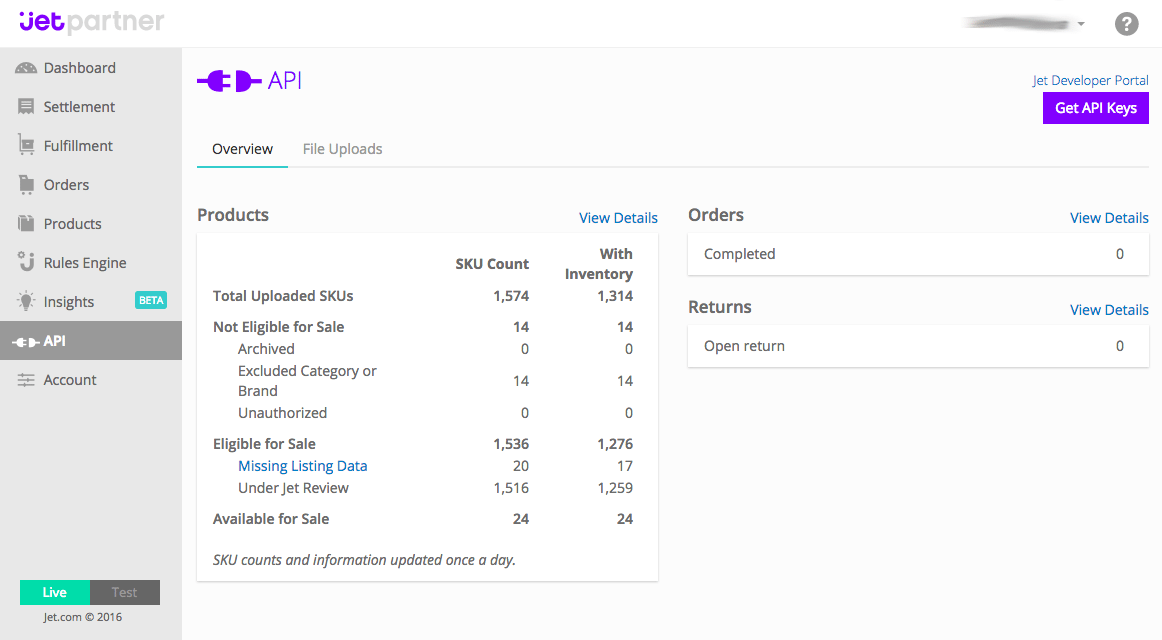
Task: Open Products in the sidebar
Action: (73, 224)
